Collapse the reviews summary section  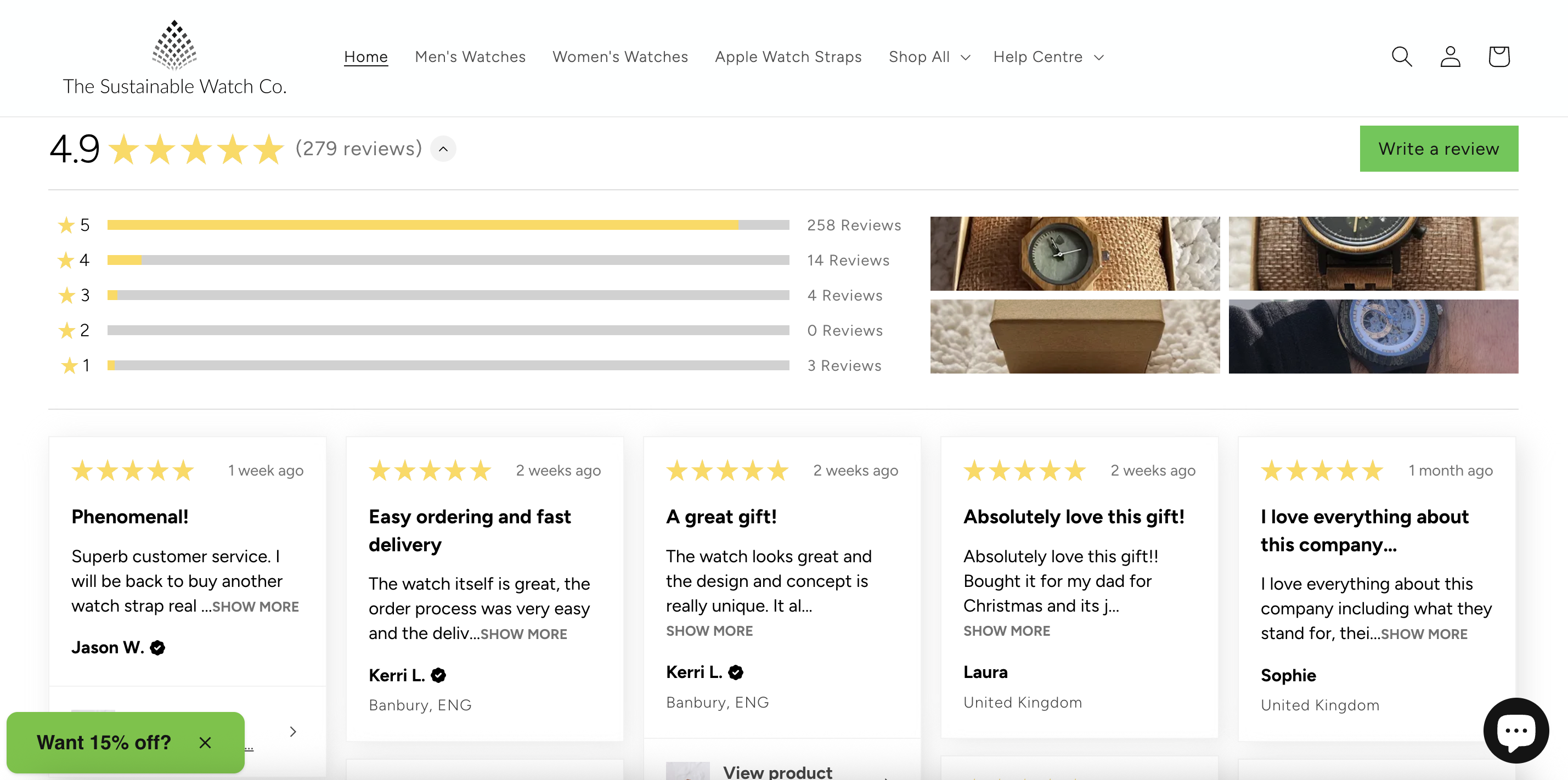point(443,148)
